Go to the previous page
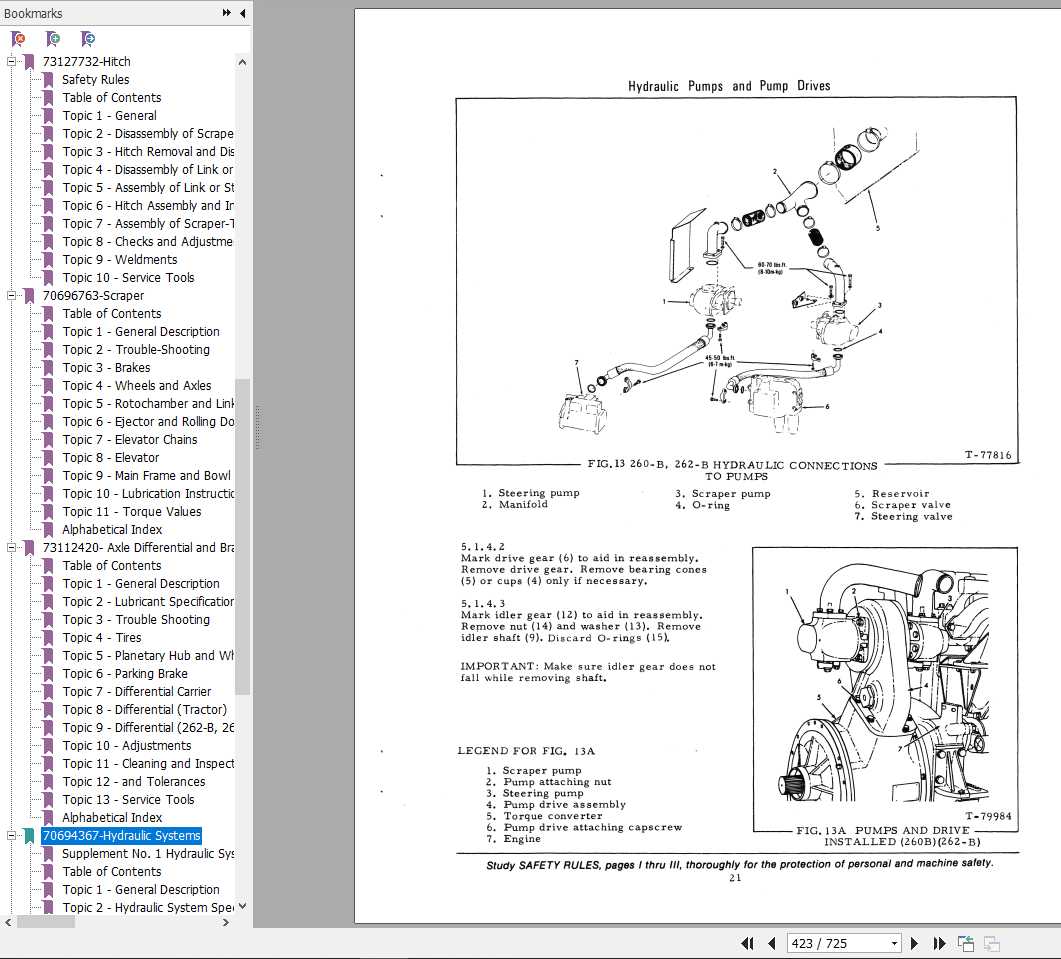 (771, 943)
